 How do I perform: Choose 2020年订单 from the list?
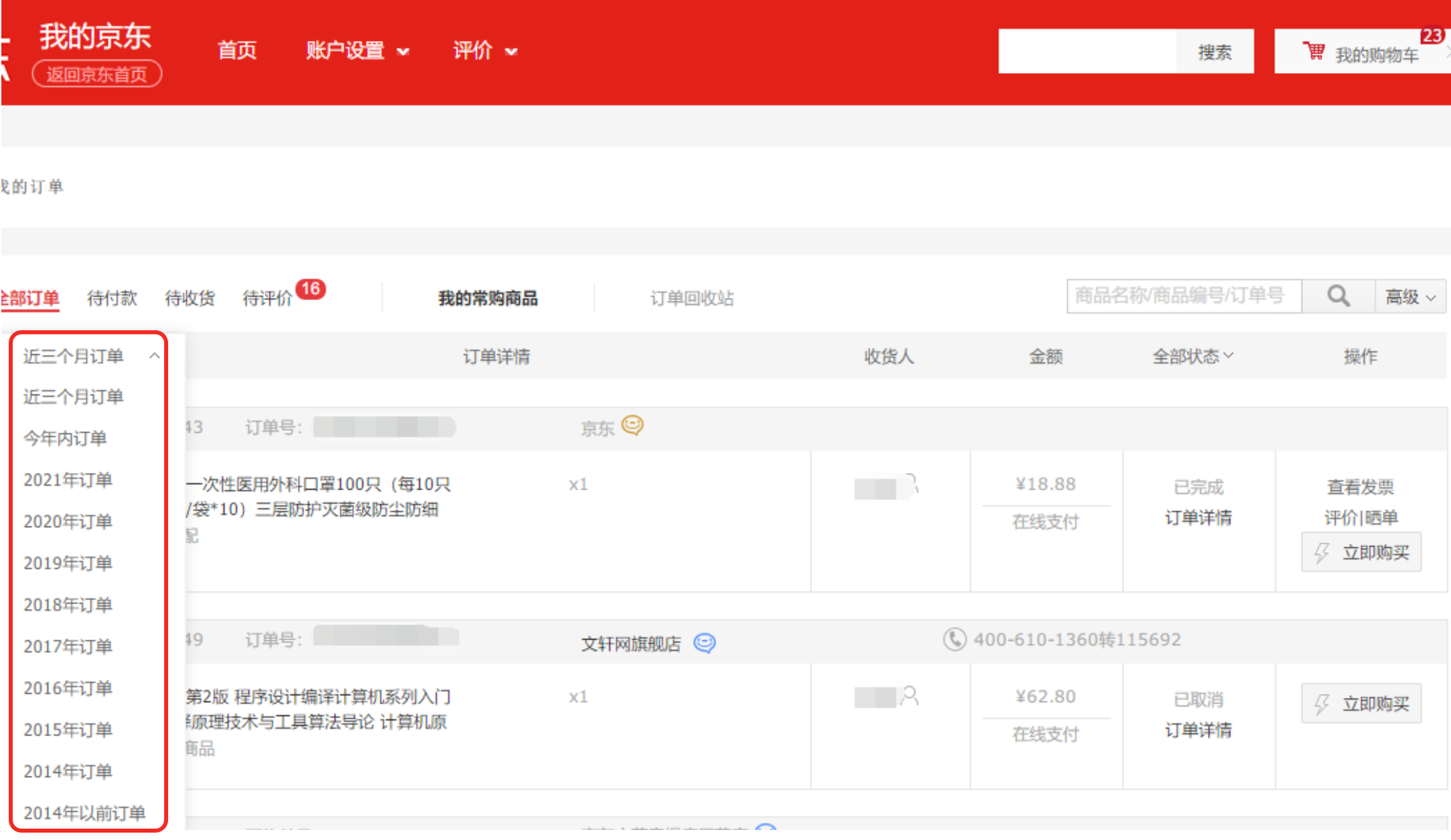[x=68, y=521]
